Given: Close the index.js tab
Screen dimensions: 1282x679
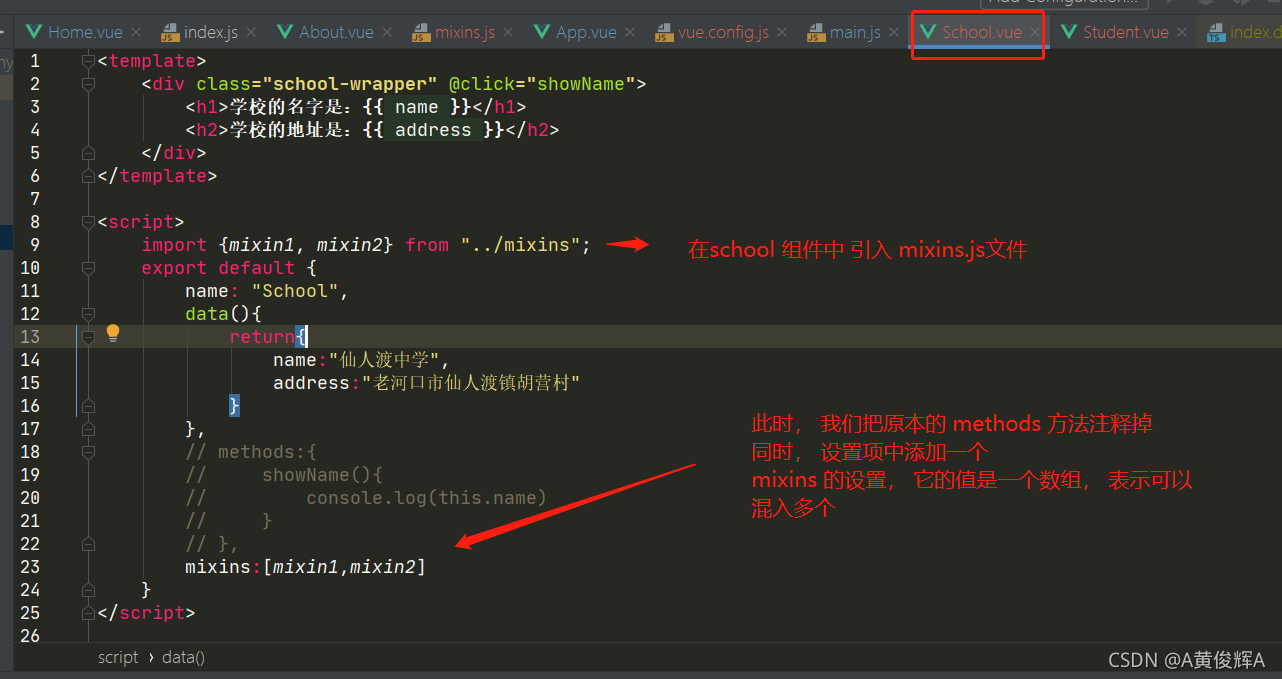Looking at the screenshot, I should [x=253, y=33].
